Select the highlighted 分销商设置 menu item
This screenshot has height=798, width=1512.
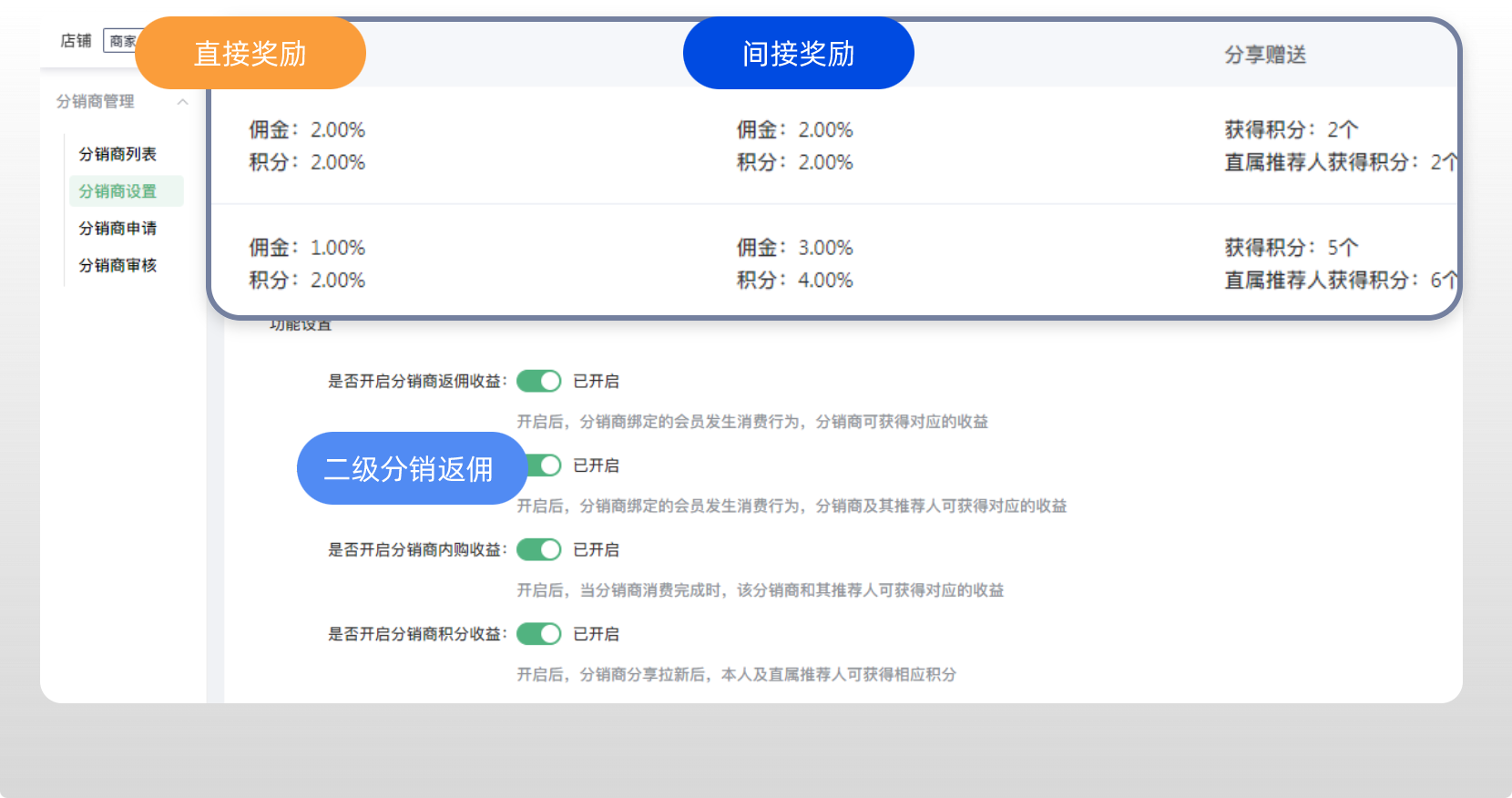click(117, 191)
